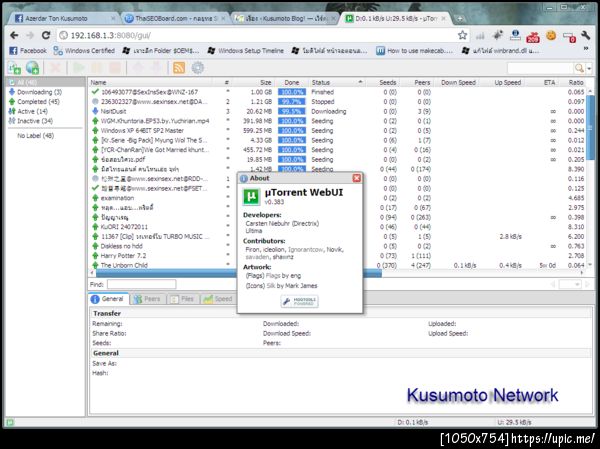Click the Silk icons link by Mark James
The width and height of the screenshot is (600, 449).
(270, 286)
